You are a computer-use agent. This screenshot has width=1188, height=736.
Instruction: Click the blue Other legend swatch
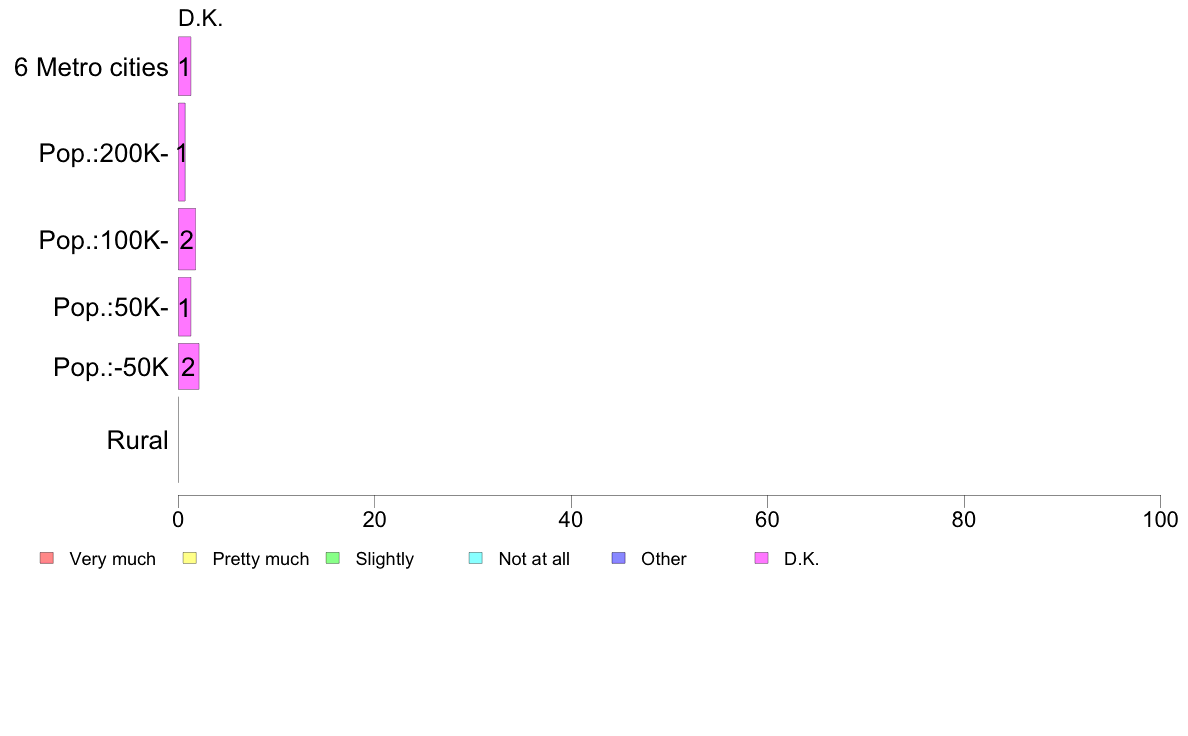coord(618,559)
